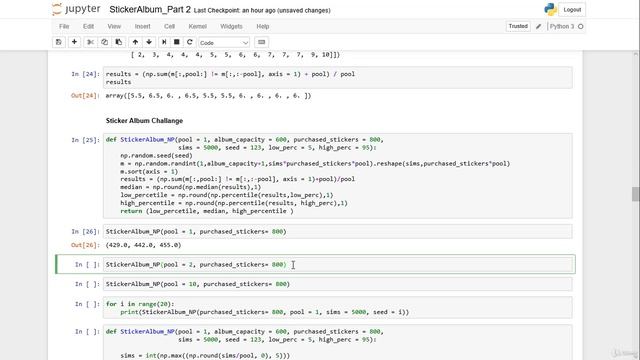The height and width of the screenshot is (360, 640).
Task: Click the edit pencil icon near Trusted
Action: tap(538, 26)
